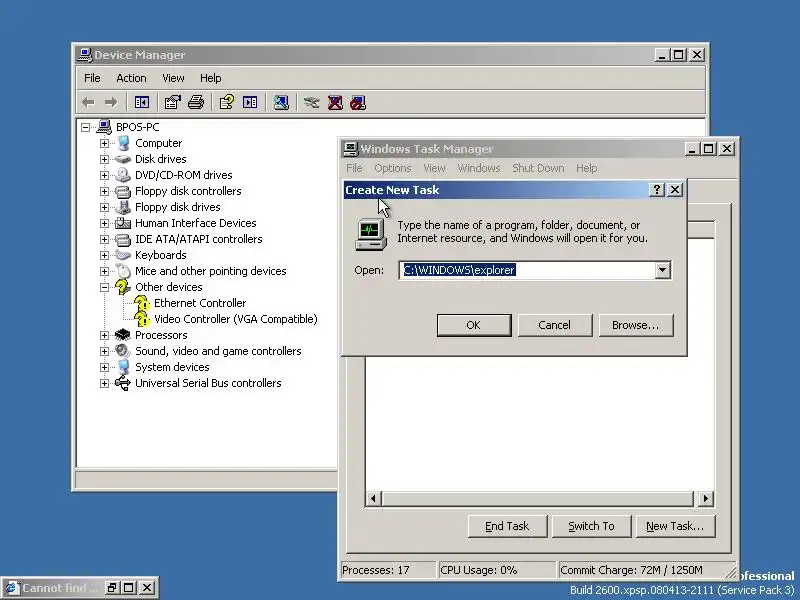Click the Uninstall device toolbar icon
The height and width of the screenshot is (600, 800).
click(x=335, y=103)
